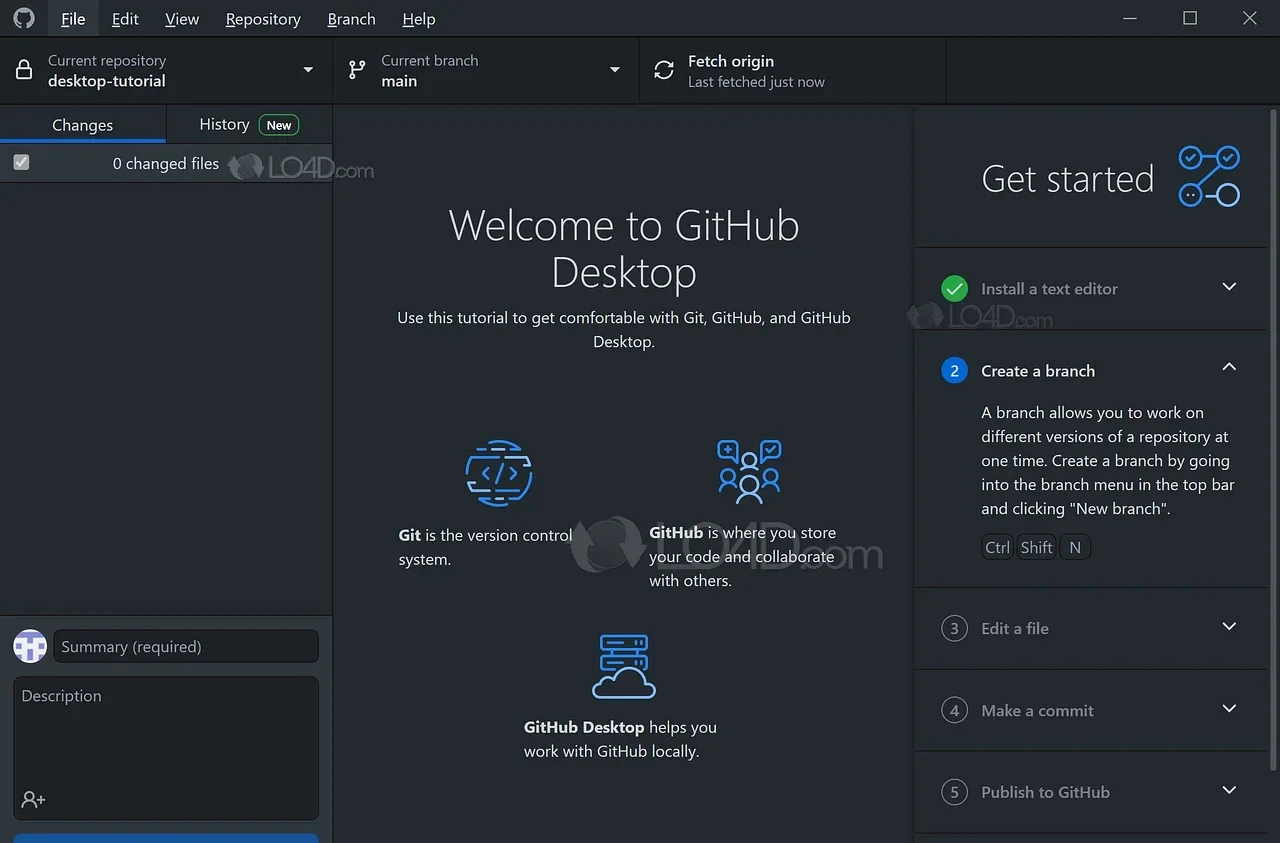Click the add co-author icon
Screen dimensions: 1280x843
(x=33, y=799)
